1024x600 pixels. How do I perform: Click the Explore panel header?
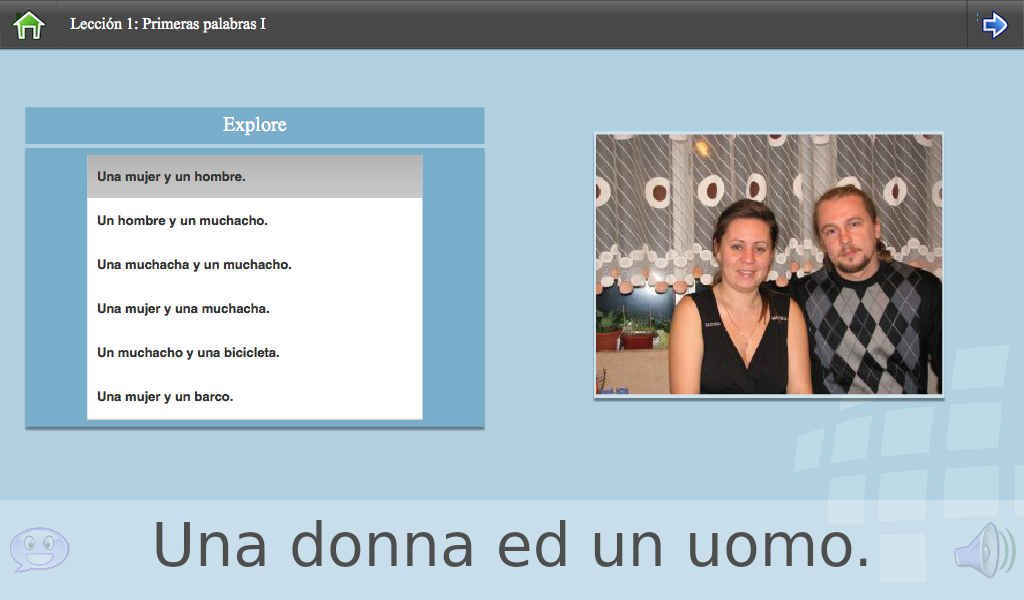[255, 125]
